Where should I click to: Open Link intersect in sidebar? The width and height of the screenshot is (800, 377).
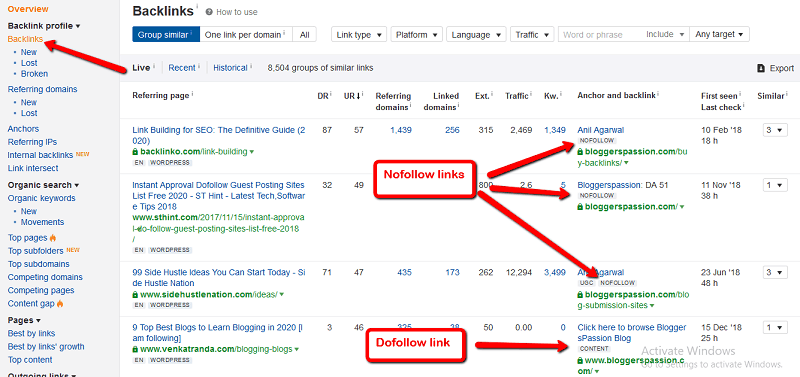33,168
